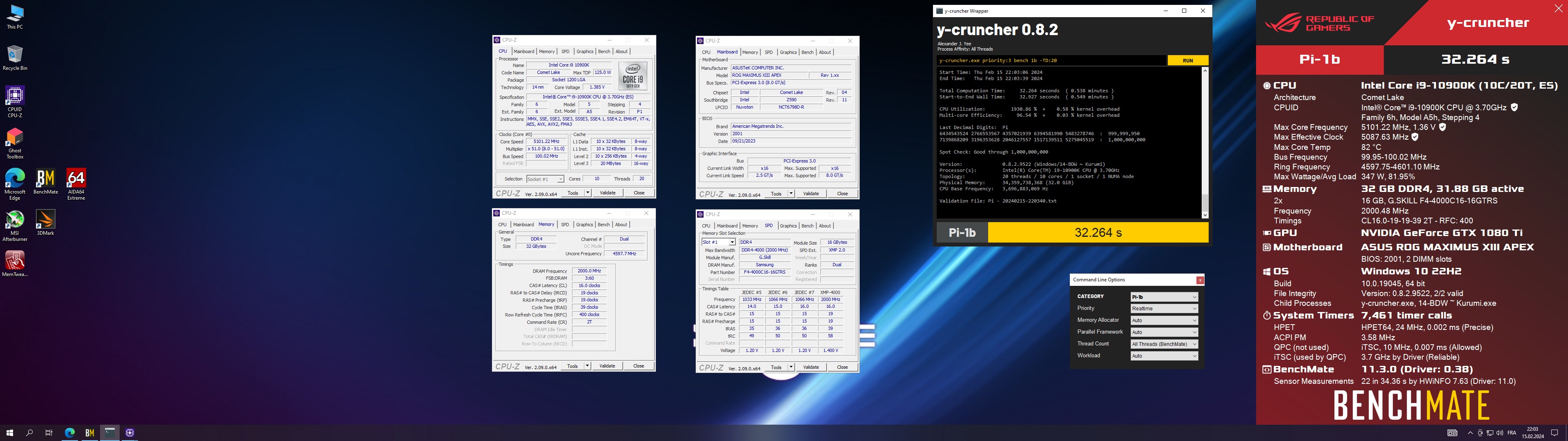Click the Uncore Frequency 4597.7 MHz value
The image size is (1568, 441).
[624, 254]
